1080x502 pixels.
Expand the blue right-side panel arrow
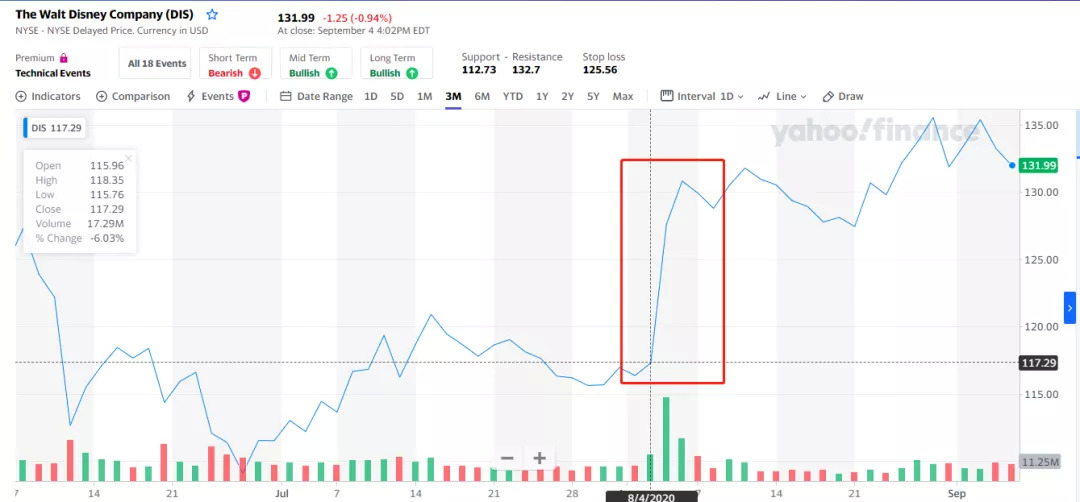(1069, 307)
